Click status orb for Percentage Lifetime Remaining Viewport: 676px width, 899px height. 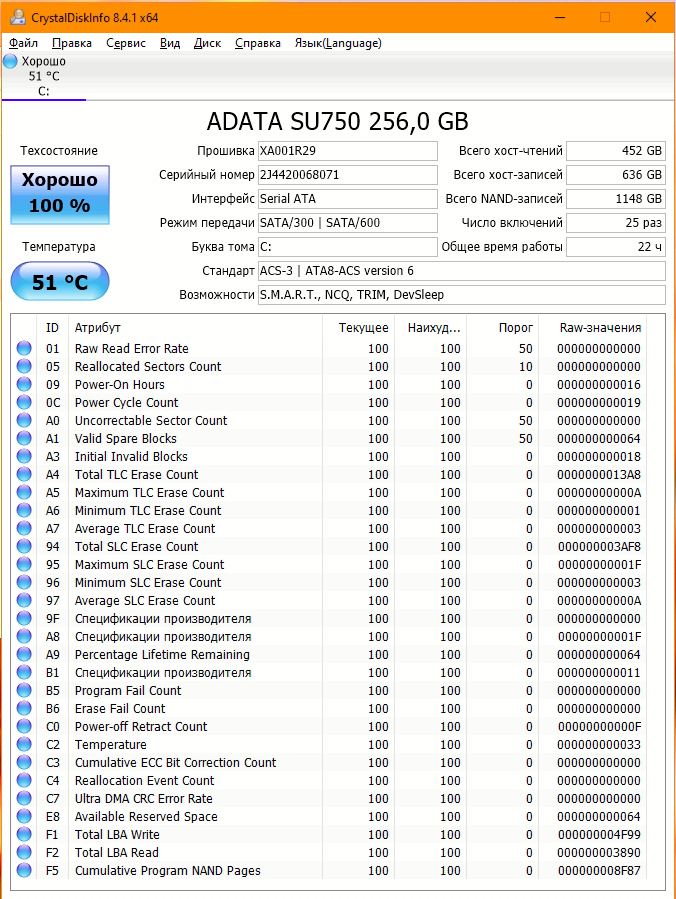pos(24,654)
